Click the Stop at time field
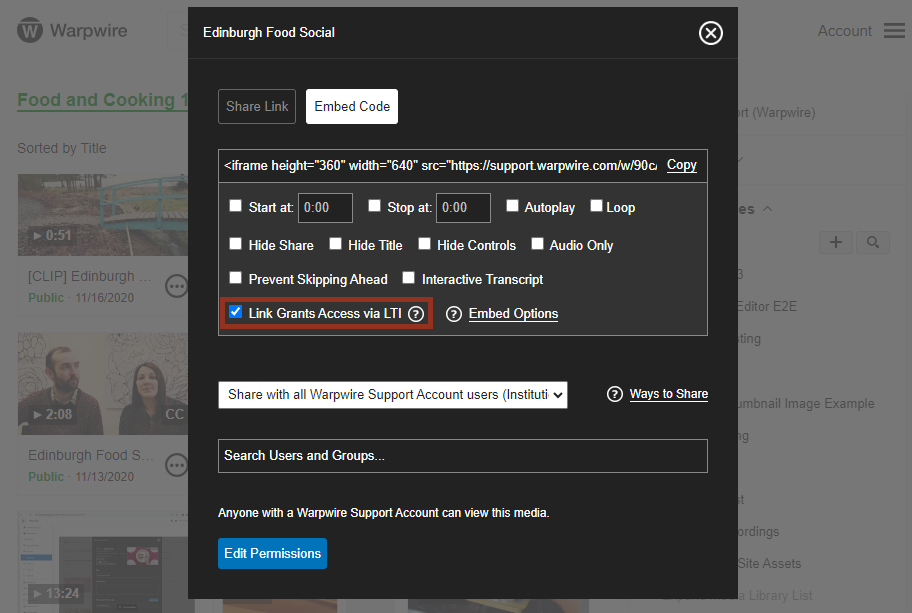This screenshot has width=912, height=613. click(x=463, y=208)
